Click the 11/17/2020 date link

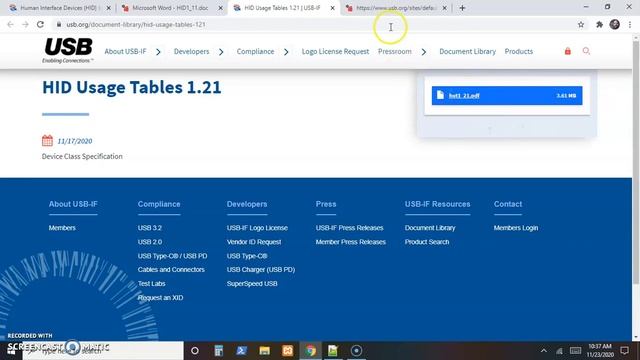pyautogui.click(x=75, y=141)
